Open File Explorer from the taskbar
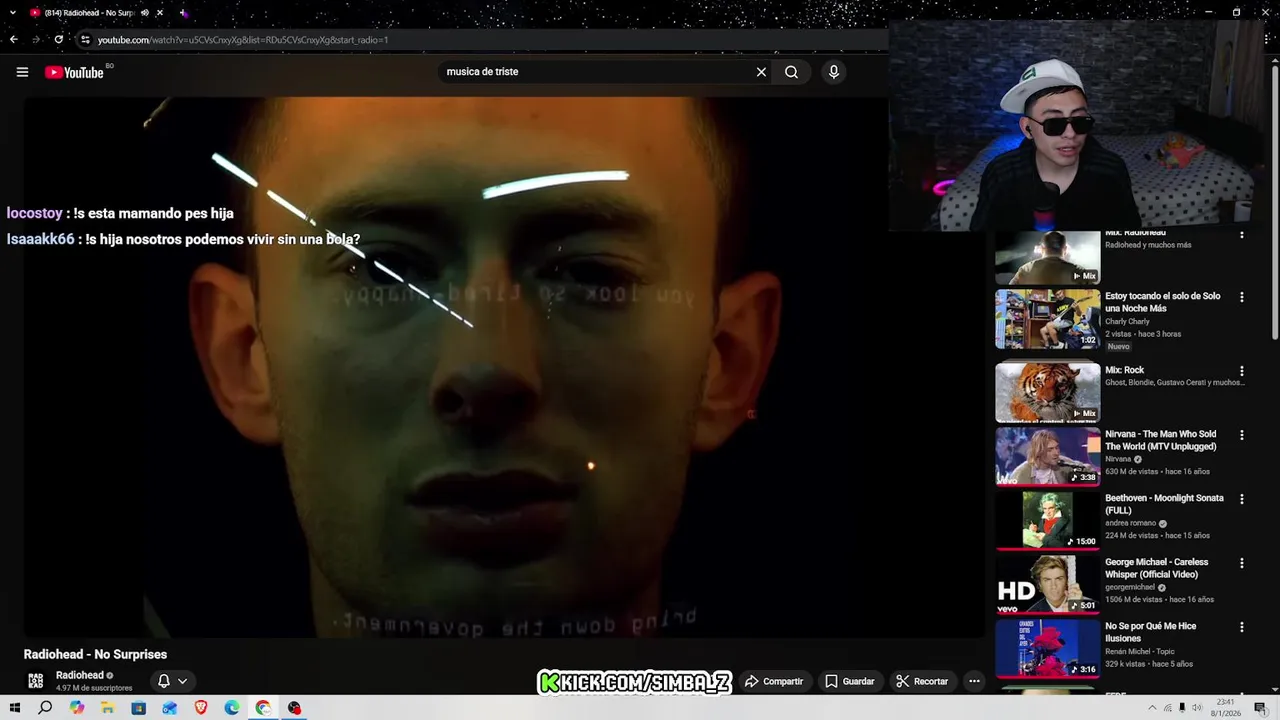Image resolution: width=1280 pixels, height=720 pixels. click(108, 708)
